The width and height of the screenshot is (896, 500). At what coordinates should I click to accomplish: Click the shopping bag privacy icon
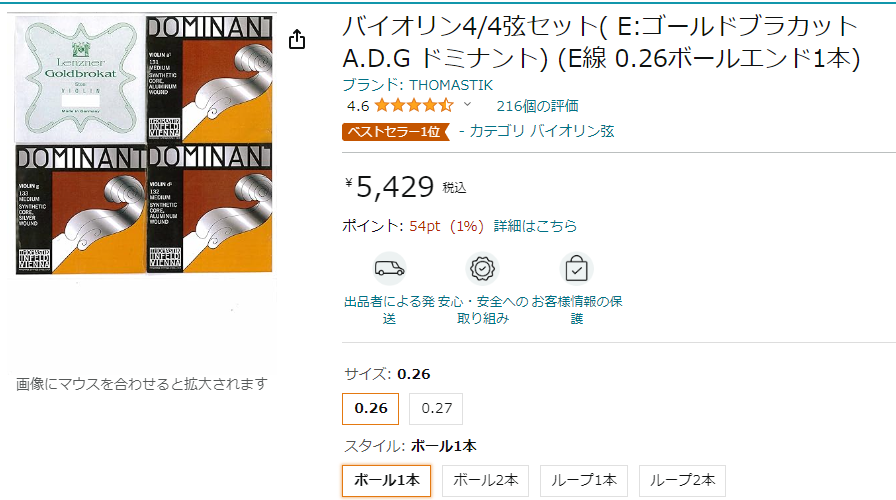tap(576, 268)
